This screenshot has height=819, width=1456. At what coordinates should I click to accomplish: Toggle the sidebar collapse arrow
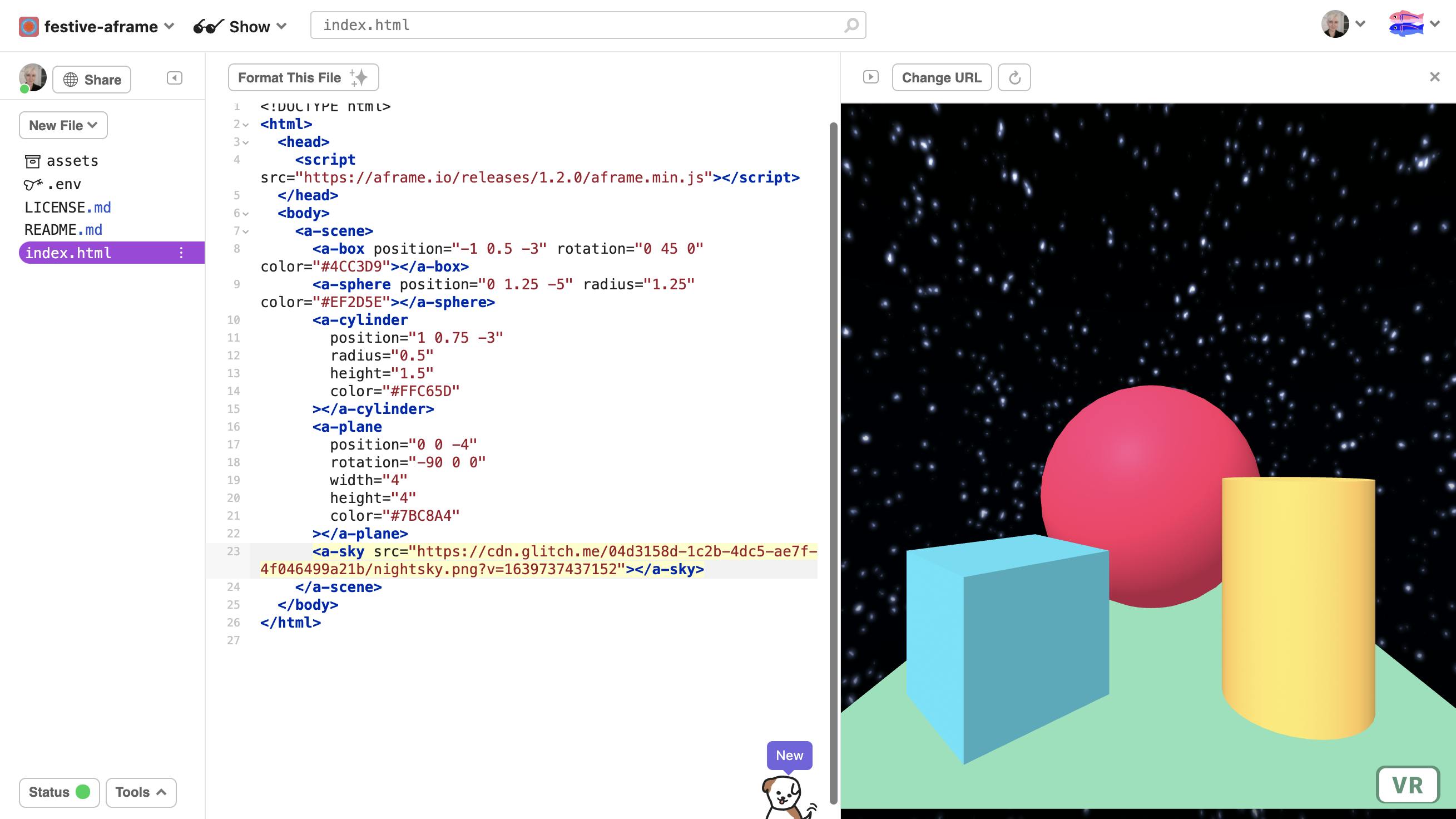(x=174, y=78)
